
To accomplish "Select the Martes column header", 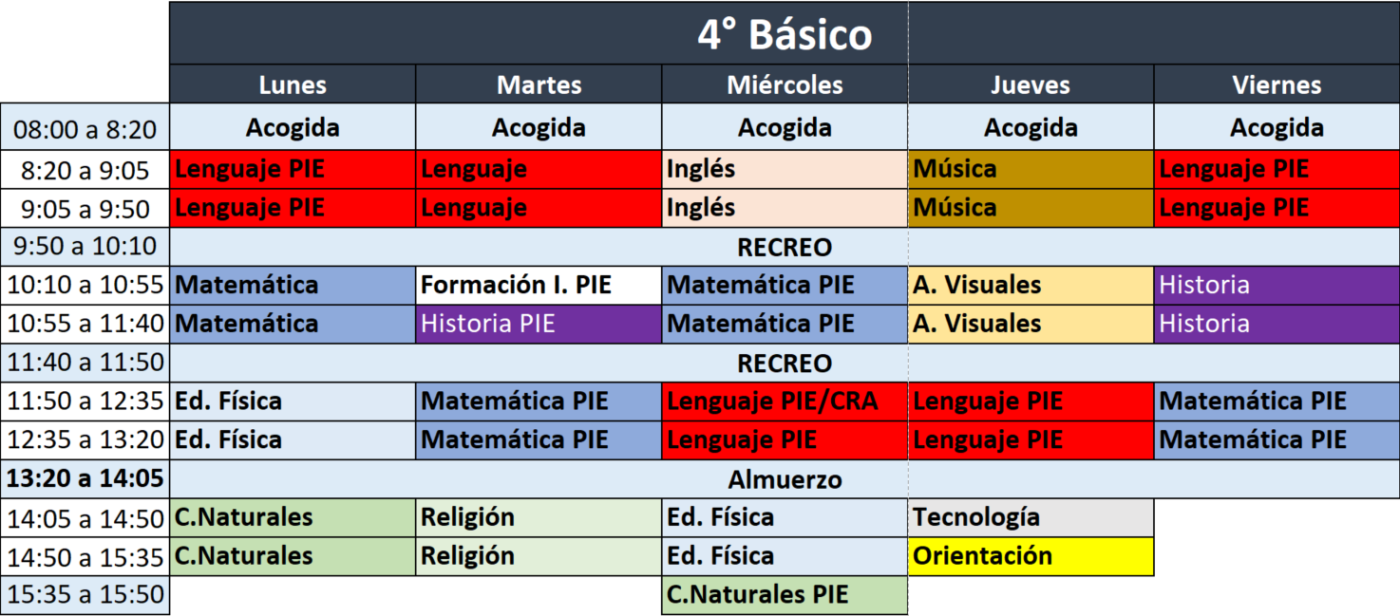I will click(x=538, y=85).
